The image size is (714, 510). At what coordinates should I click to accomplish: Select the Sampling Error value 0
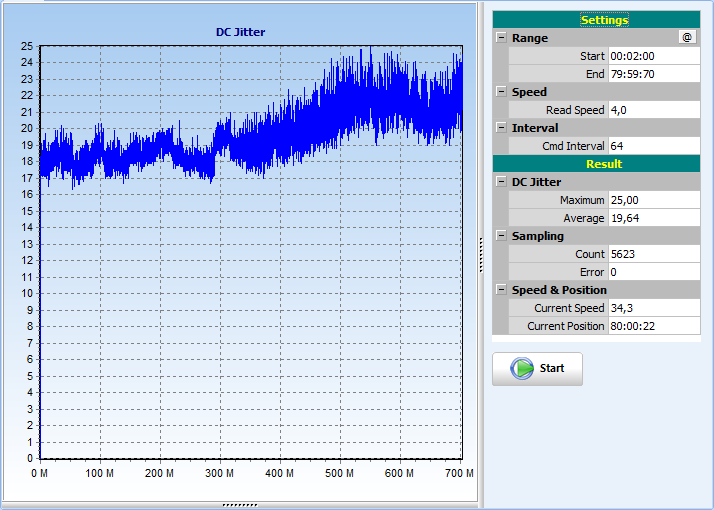click(x=654, y=272)
